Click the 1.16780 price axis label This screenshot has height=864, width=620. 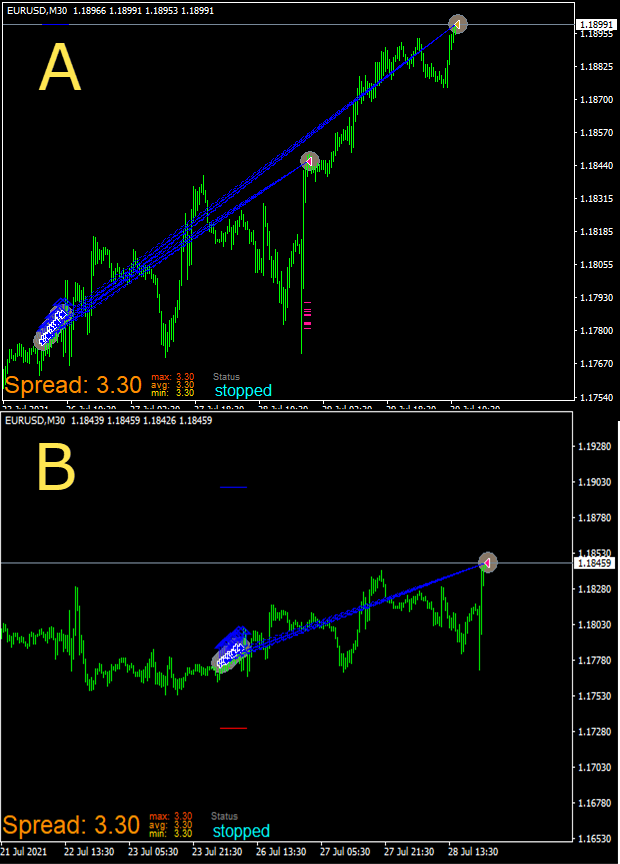coord(595,803)
